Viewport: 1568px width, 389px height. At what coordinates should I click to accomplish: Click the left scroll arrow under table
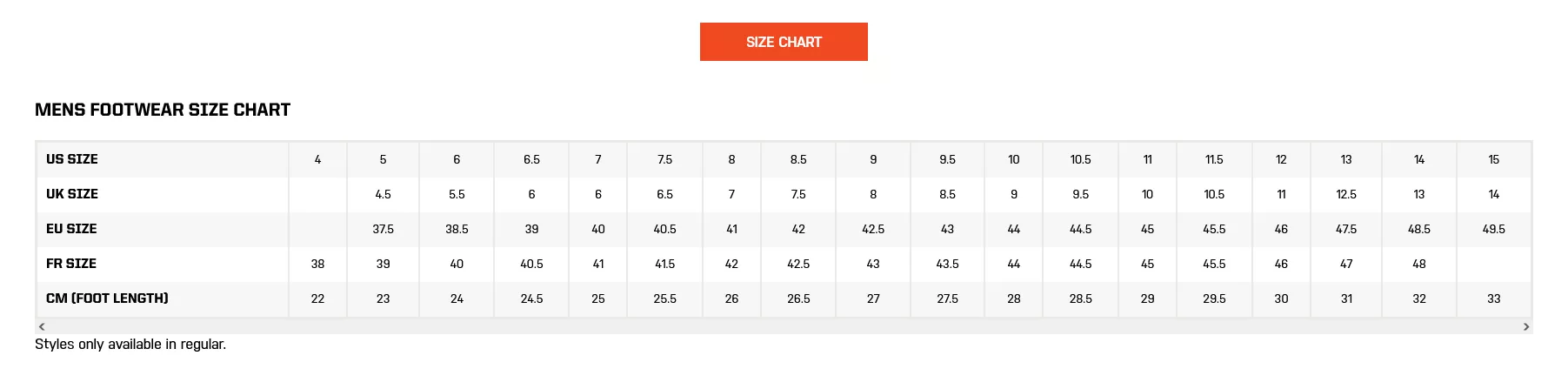coord(42,327)
